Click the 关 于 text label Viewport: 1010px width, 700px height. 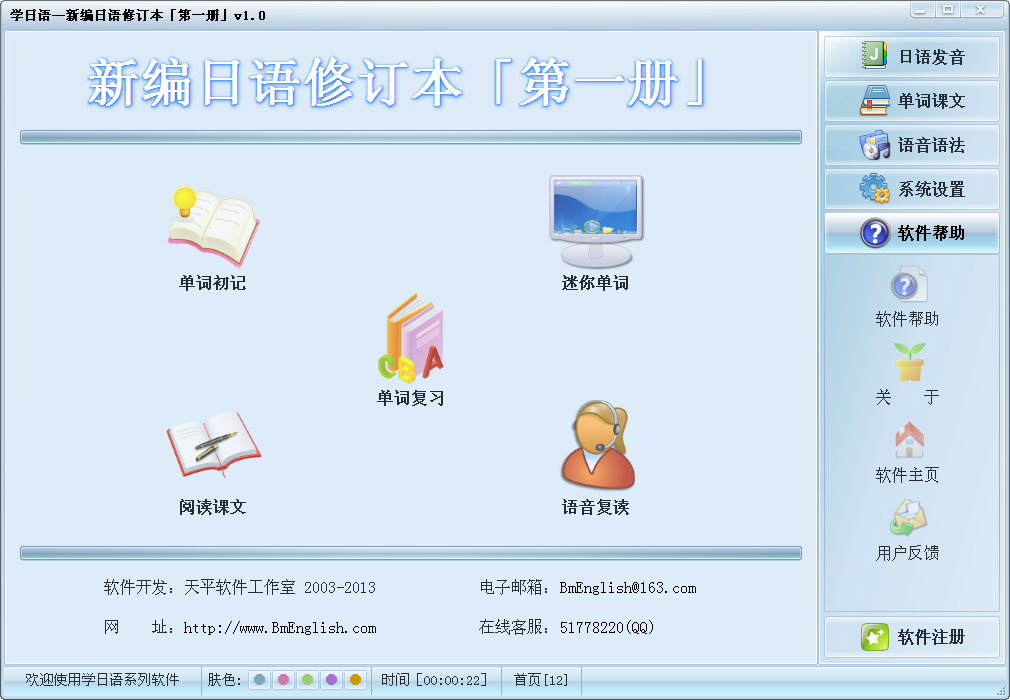(x=908, y=397)
